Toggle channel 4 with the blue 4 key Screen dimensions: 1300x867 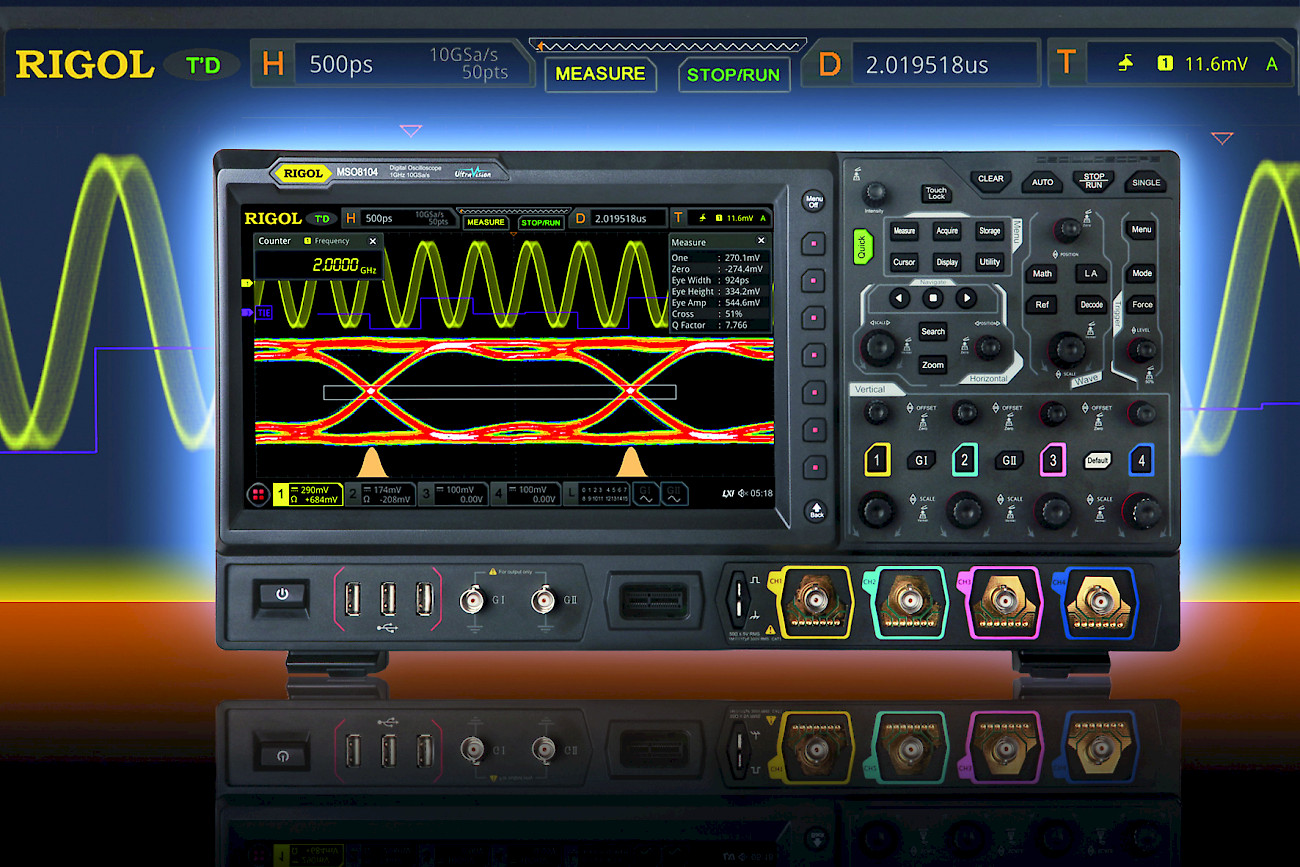pyautogui.click(x=1141, y=460)
